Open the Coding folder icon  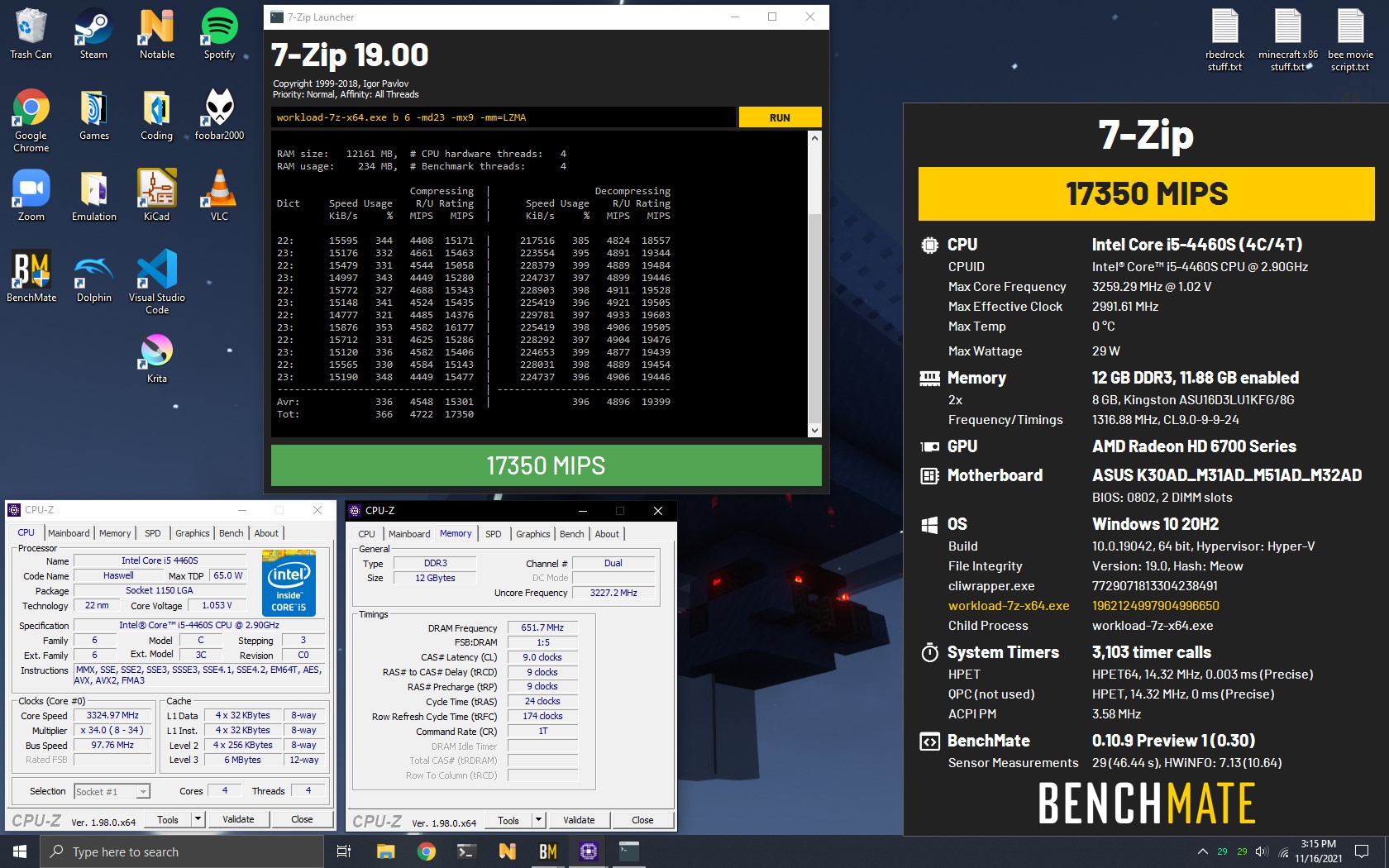pyautogui.click(x=156, y=114)
